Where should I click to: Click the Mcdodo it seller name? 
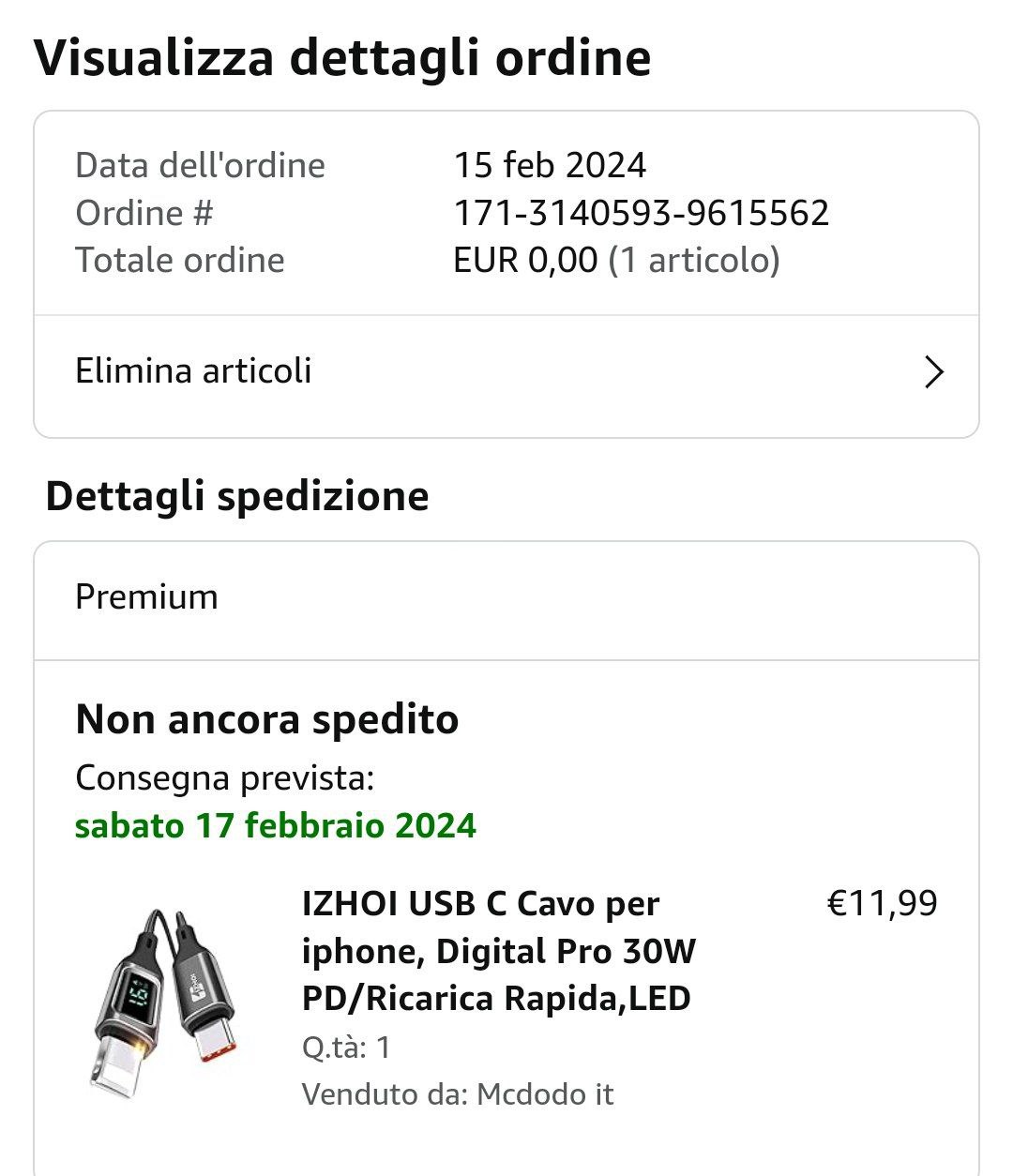click(x=545, y=1094)
